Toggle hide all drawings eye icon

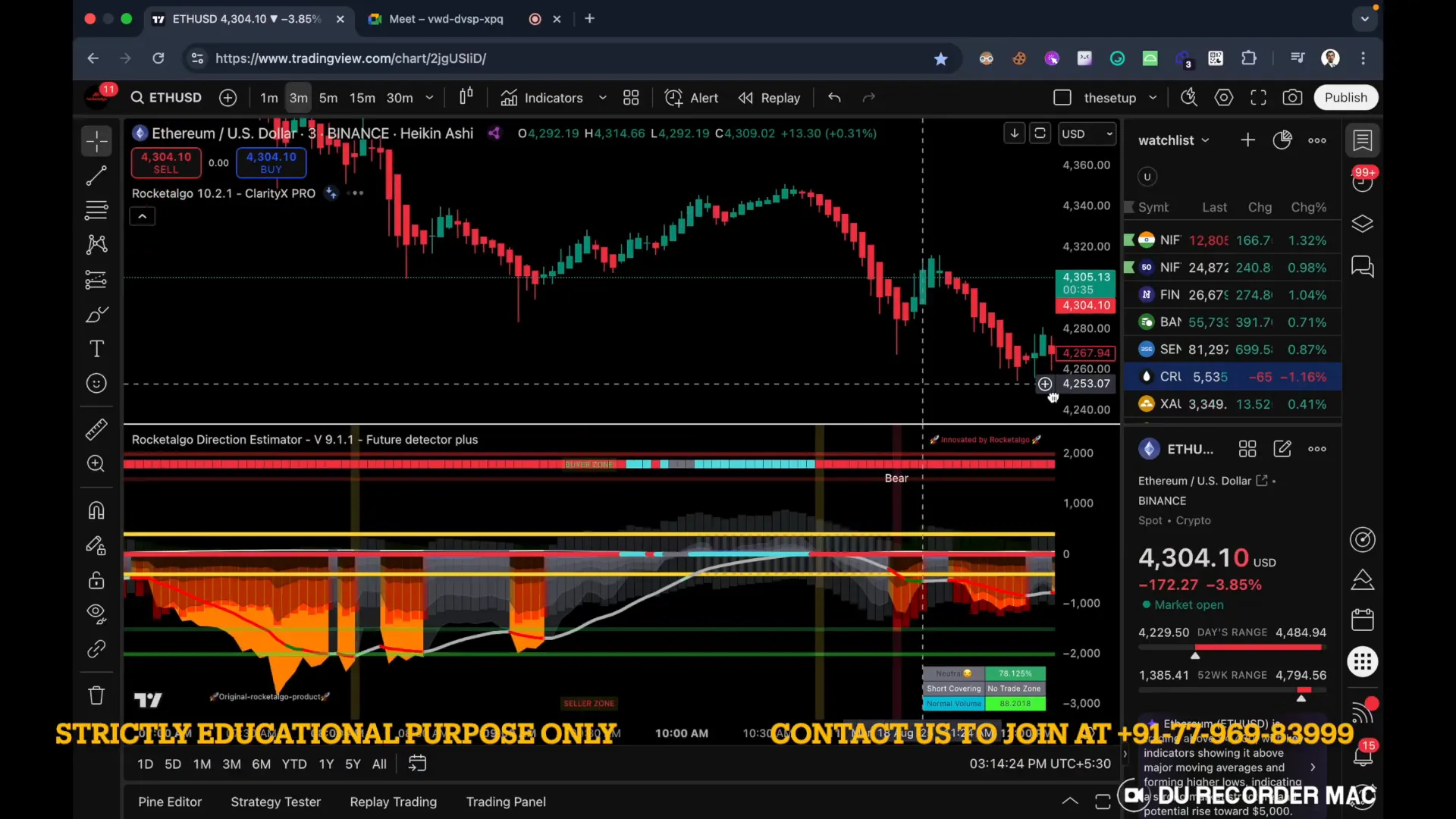[x=96, y=613]
